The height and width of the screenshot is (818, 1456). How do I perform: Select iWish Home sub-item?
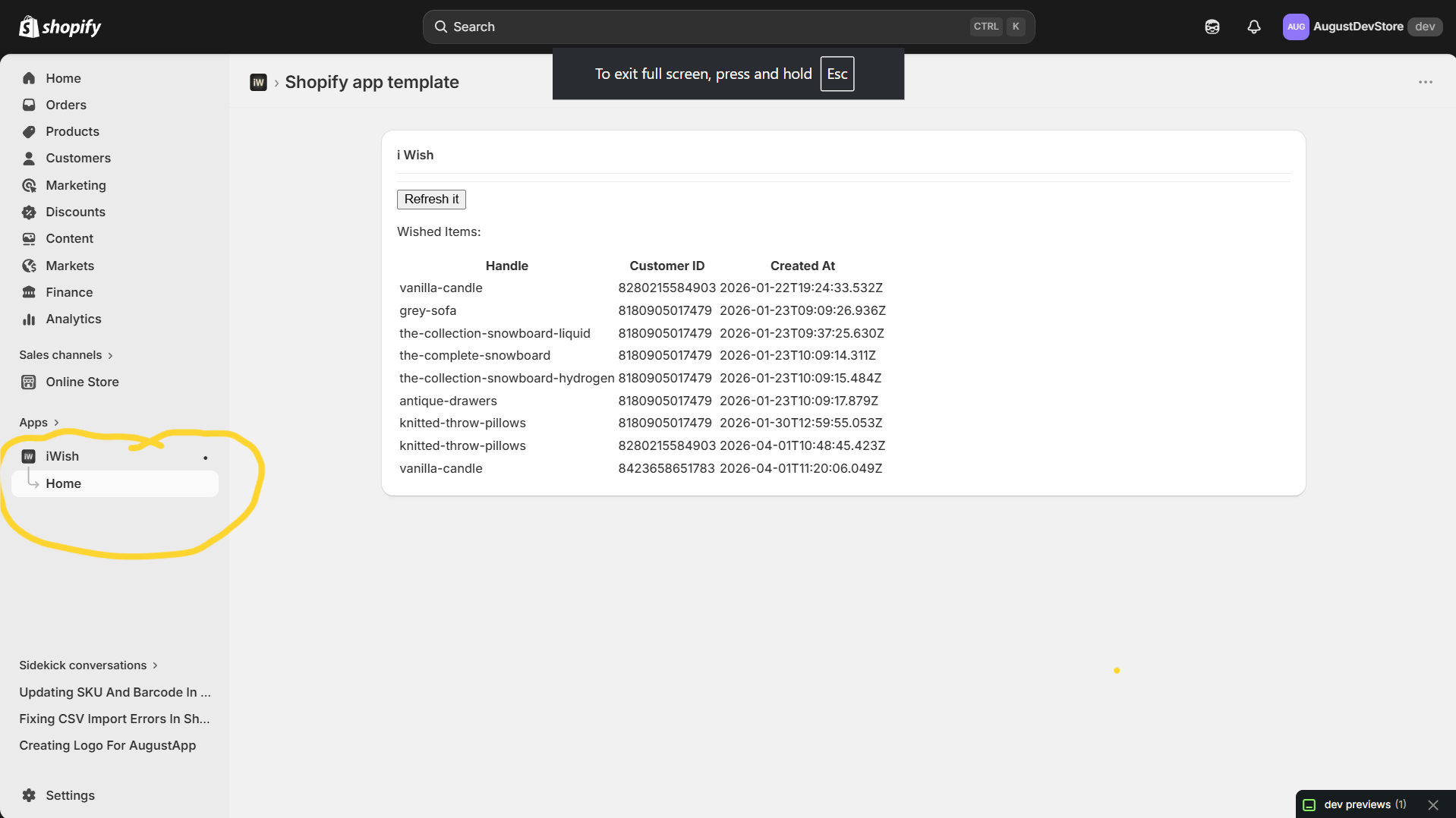pyautogui.click(x=115, y=483)
